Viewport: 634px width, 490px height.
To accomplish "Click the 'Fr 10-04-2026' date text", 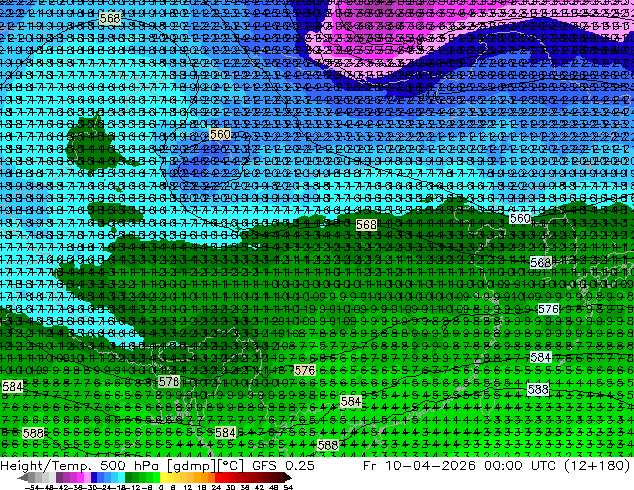I will 419,466.
